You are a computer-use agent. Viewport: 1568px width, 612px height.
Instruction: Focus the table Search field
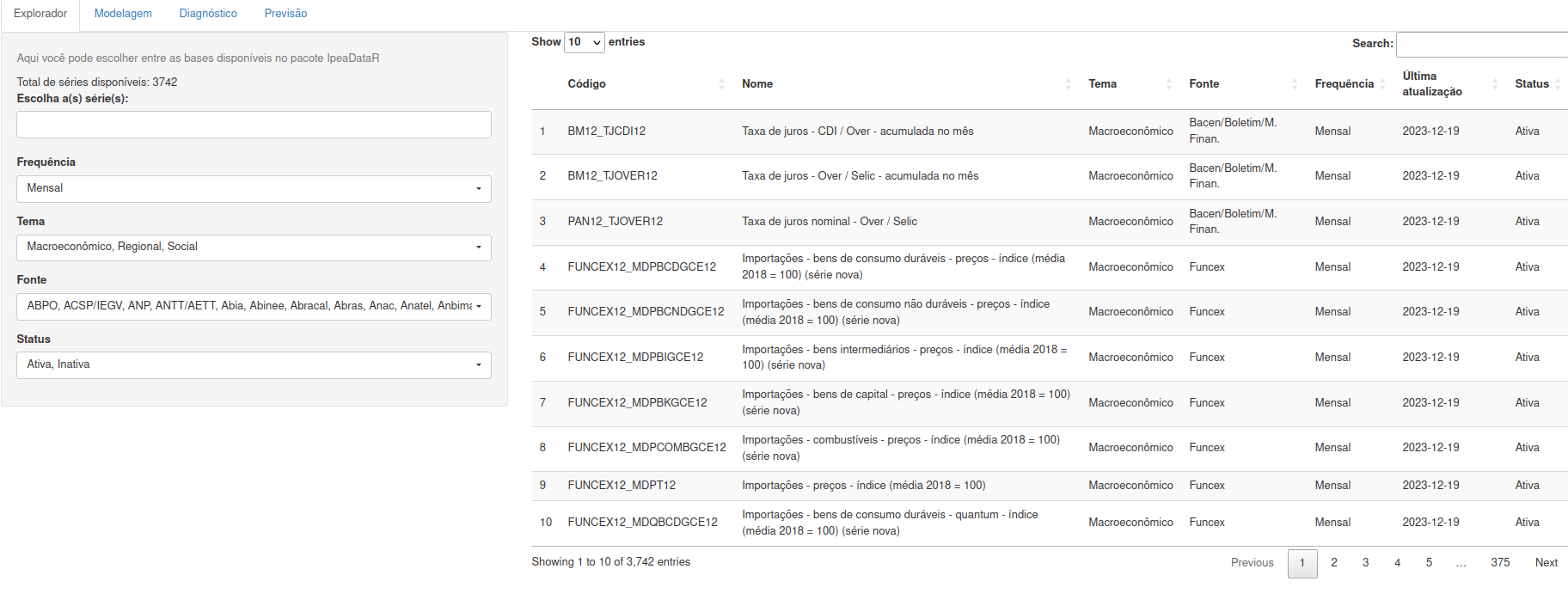pos(1481,44)
